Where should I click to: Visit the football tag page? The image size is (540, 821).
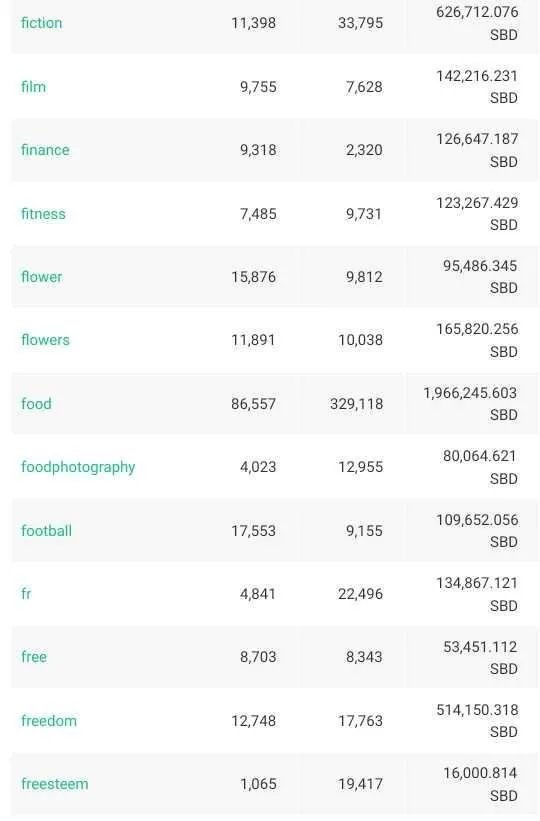point(46,530)
